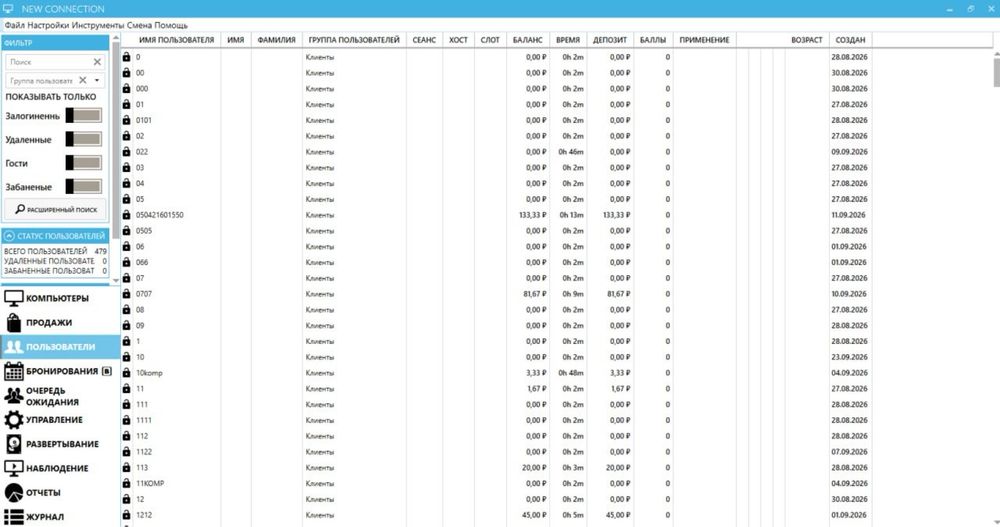Click the lock icon for user 1122
Viewport: 1000px width, 527px height.
126,452
